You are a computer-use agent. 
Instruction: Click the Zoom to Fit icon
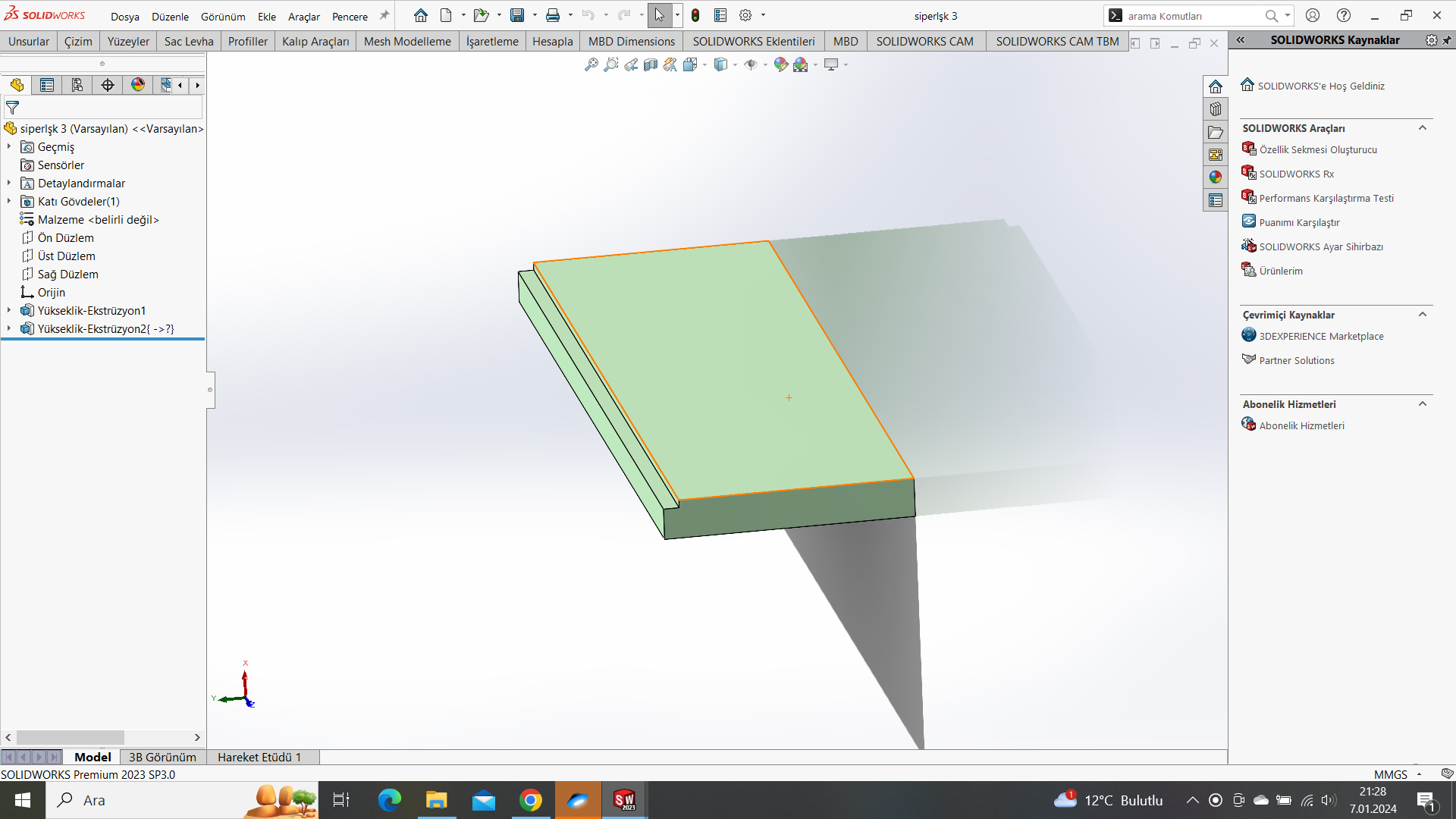(x=591, y=65)
